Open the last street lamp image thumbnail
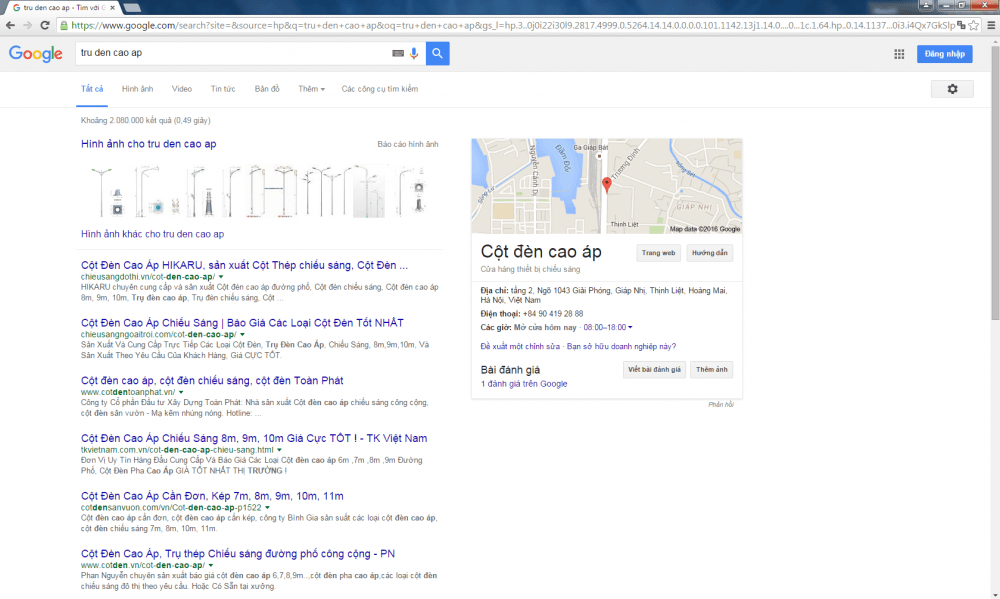Viewport: 1000px width, 599px height. pyautogui.click(x=412, y=191)
